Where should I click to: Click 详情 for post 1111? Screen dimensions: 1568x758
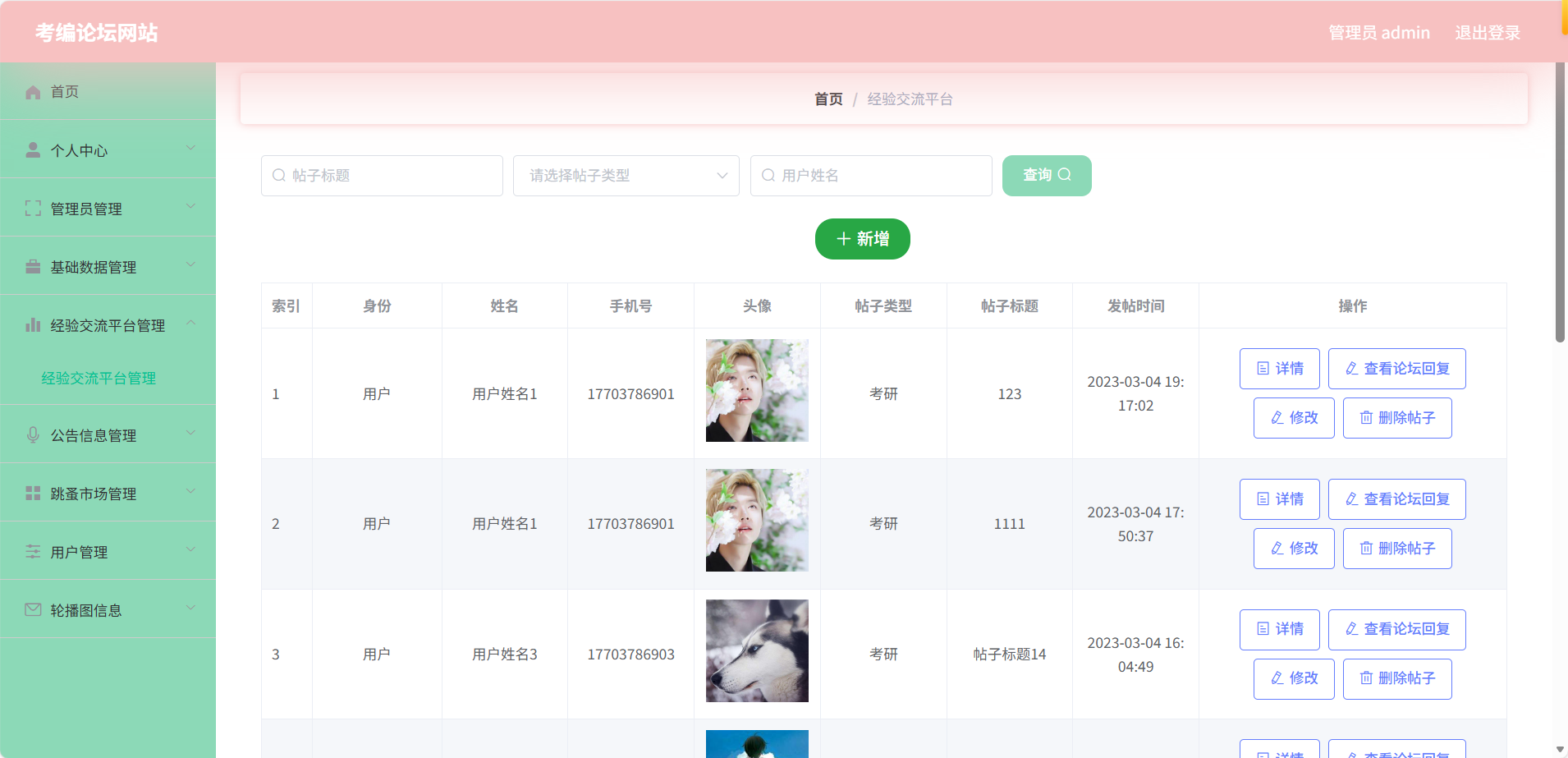point(1280,499)
